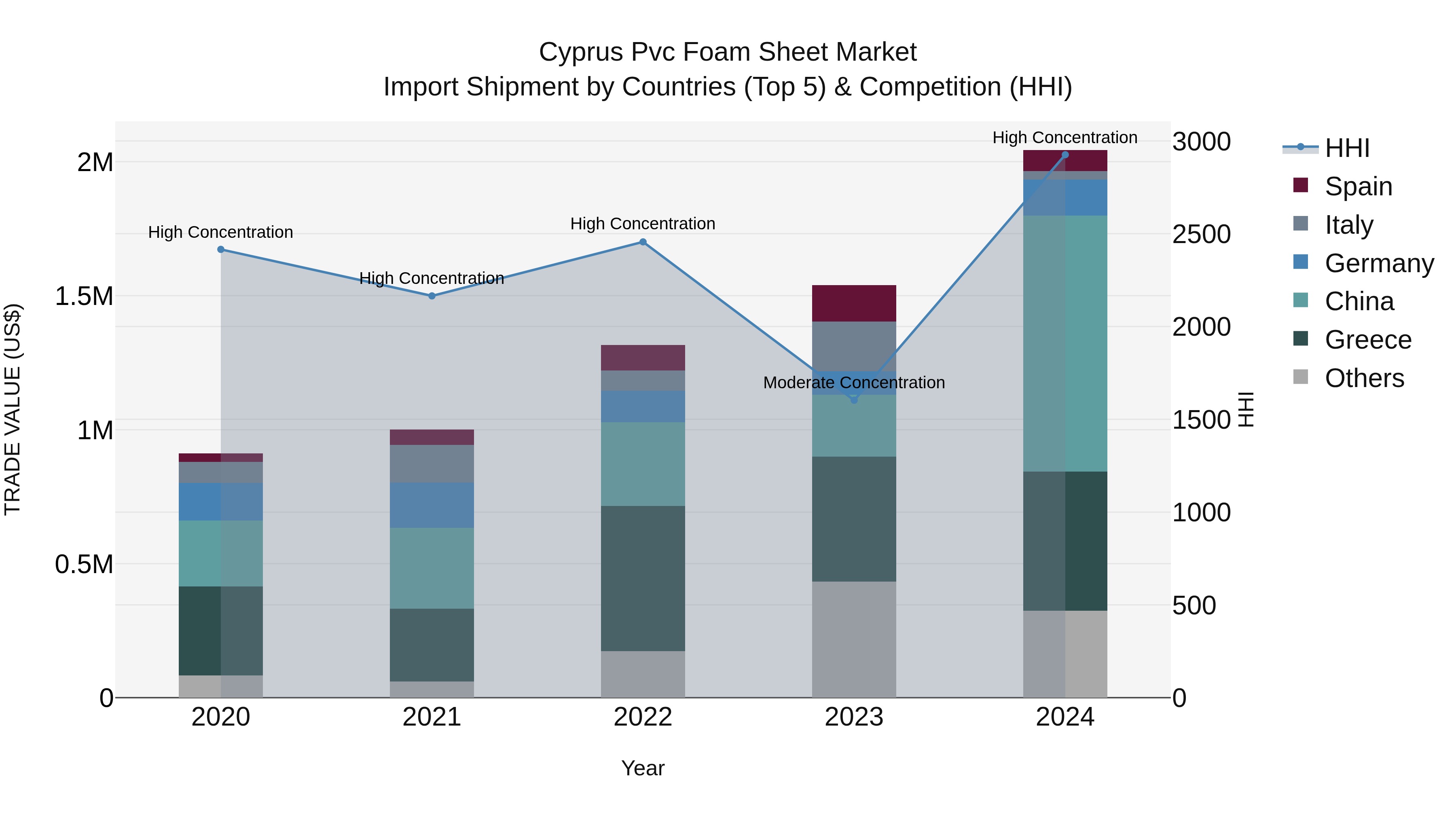Click the 1000 right axis tick label
The height and width of the screenshot is (819, 1456).
(x=1202, y=512)
